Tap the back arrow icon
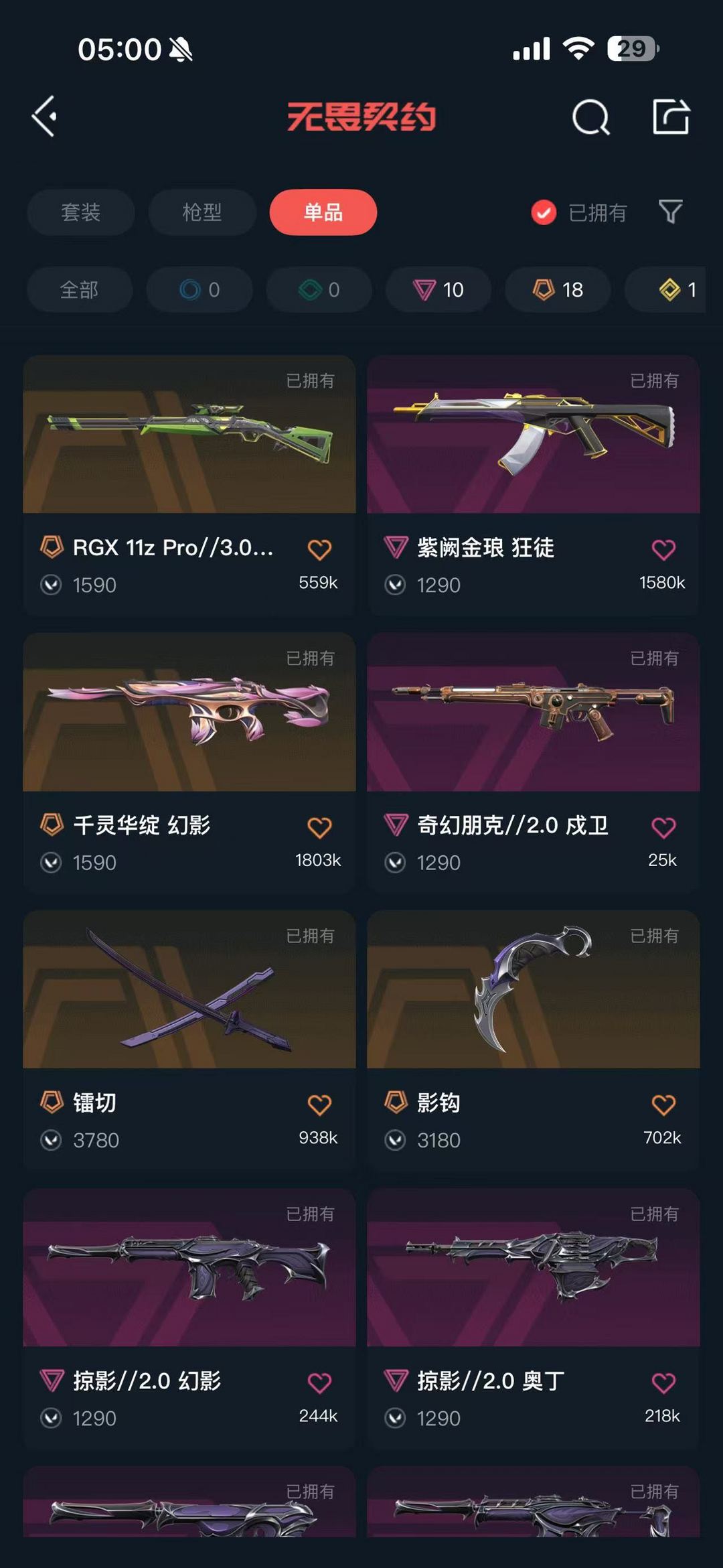723x1568 pixels. pos(44,117)
